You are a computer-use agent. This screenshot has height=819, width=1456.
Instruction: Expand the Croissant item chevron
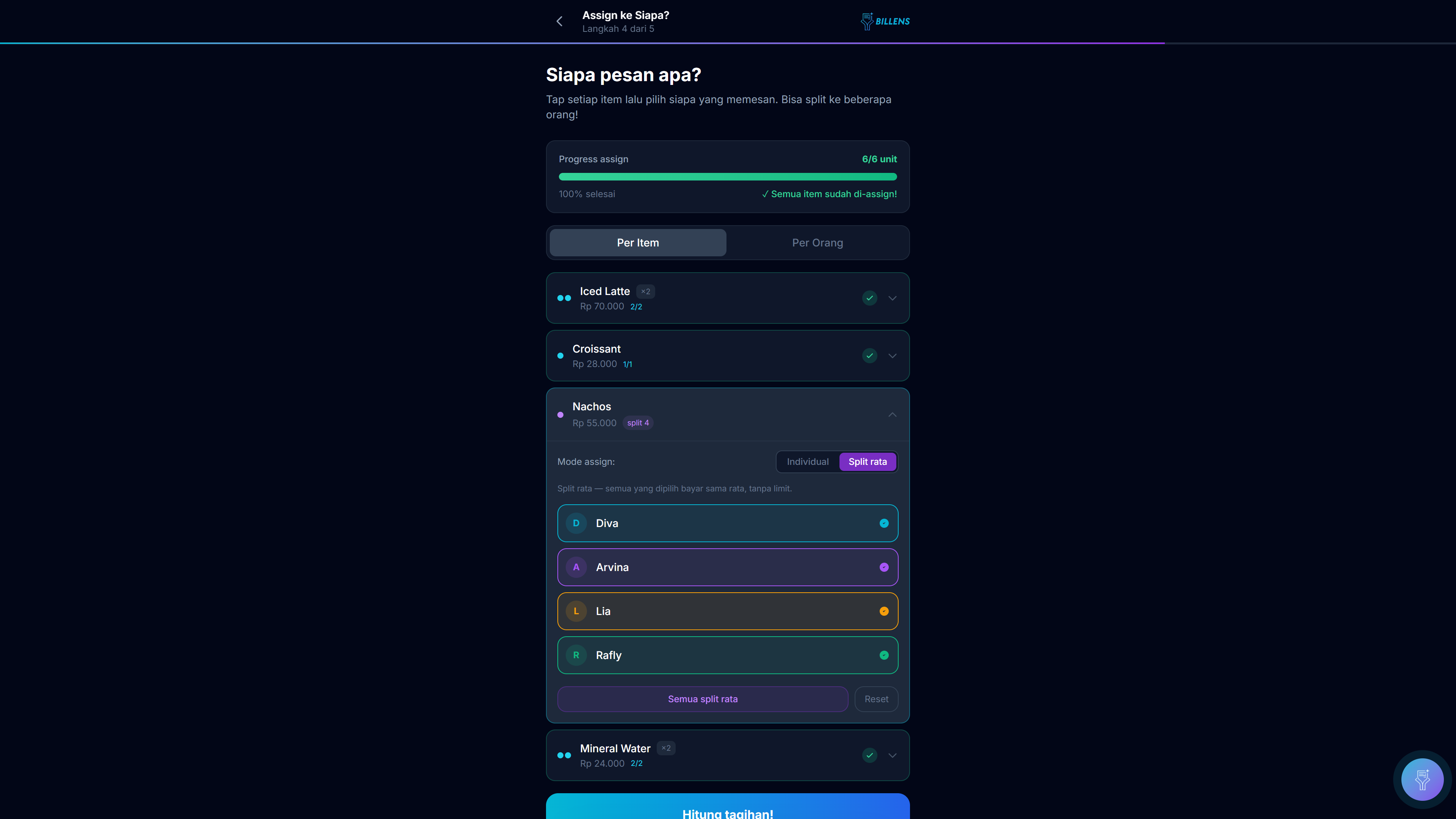892,356
